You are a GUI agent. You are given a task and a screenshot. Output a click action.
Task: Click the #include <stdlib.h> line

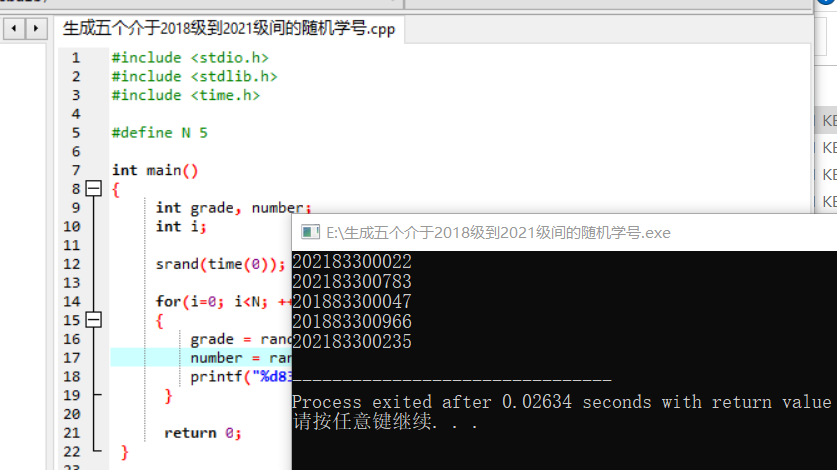194,76
